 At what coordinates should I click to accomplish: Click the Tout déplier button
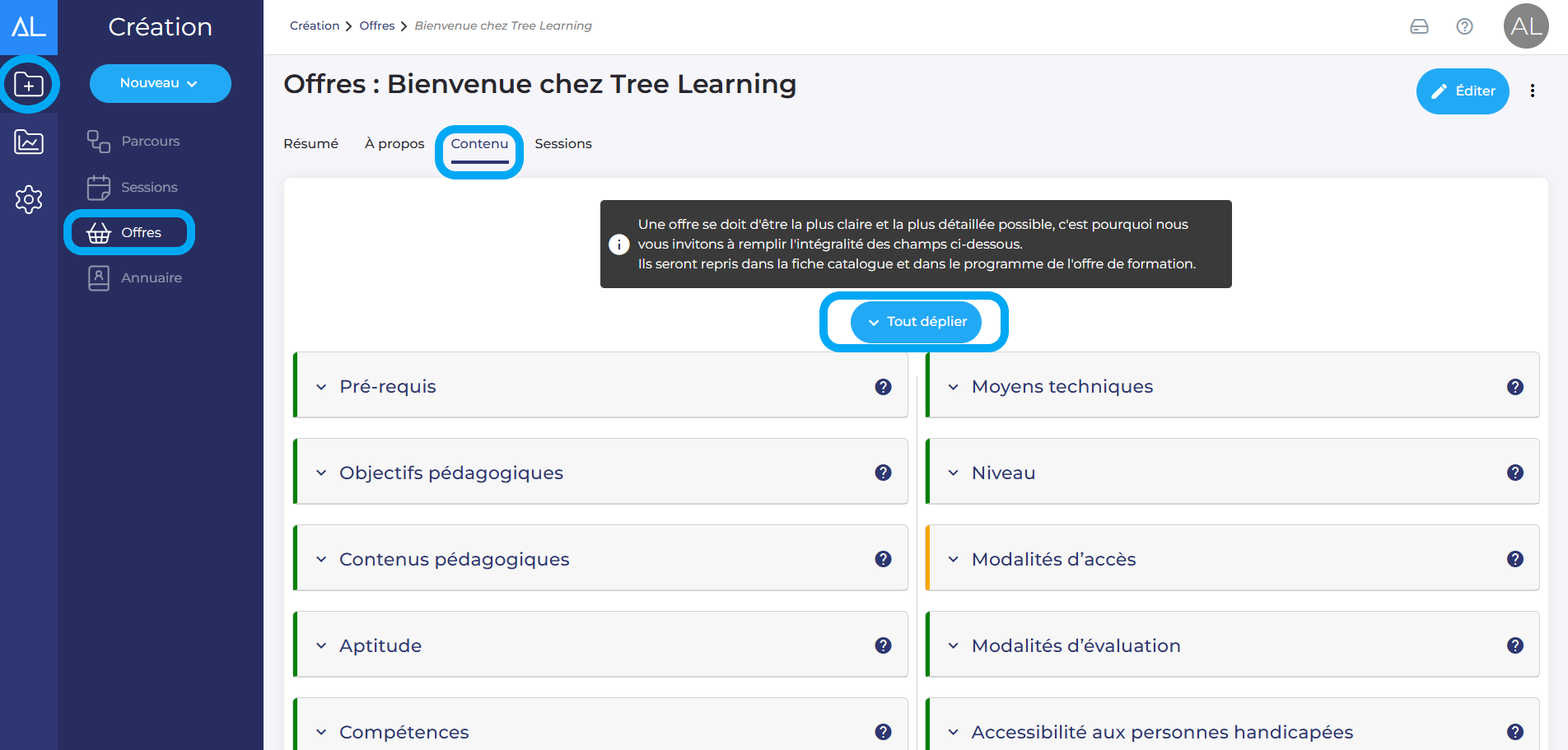[916, 322]
